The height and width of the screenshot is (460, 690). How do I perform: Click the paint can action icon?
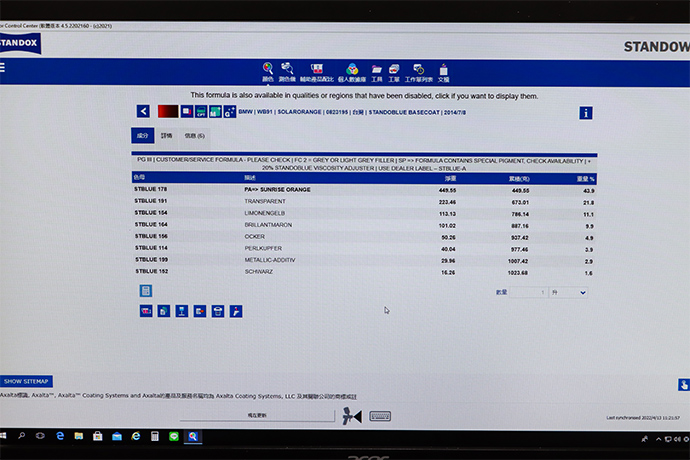click(218, 311)
